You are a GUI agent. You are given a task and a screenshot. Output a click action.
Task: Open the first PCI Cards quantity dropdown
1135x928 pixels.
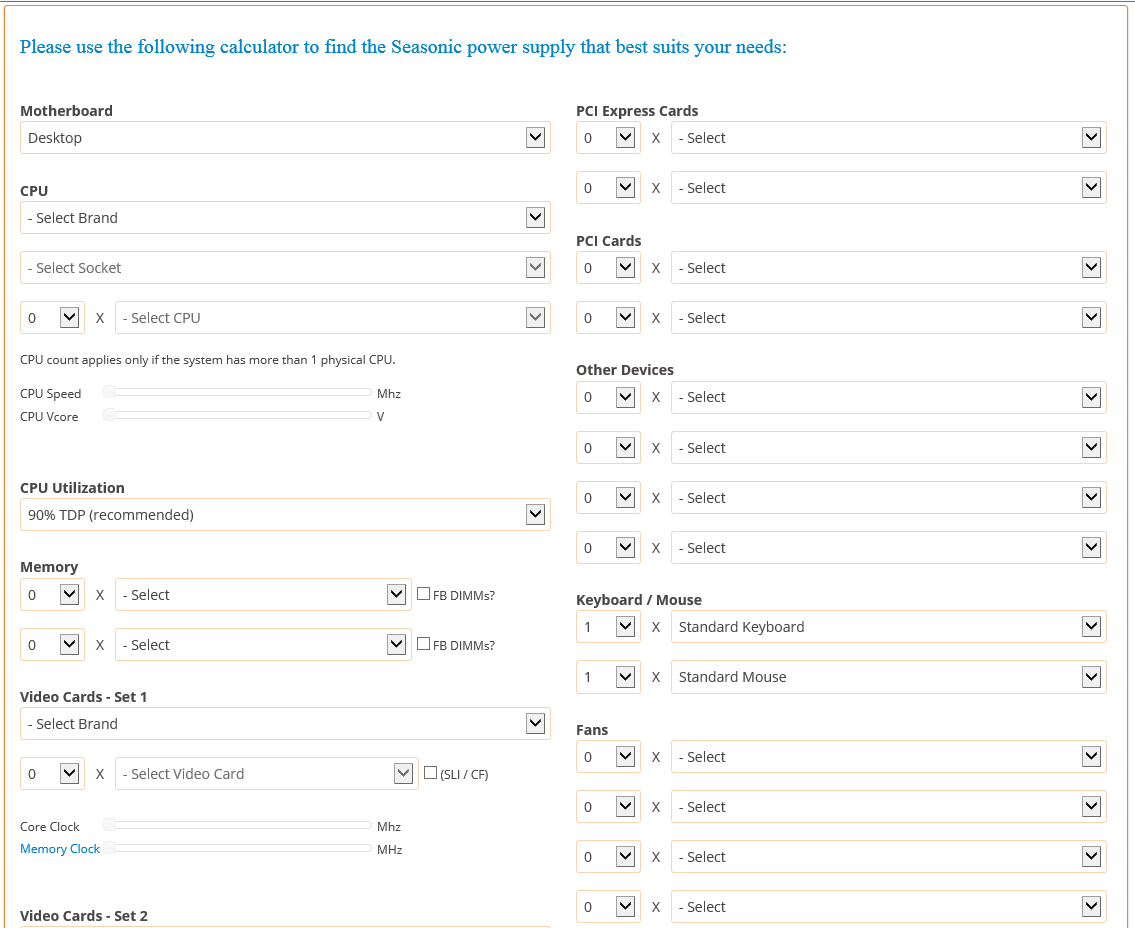[608, 268]
